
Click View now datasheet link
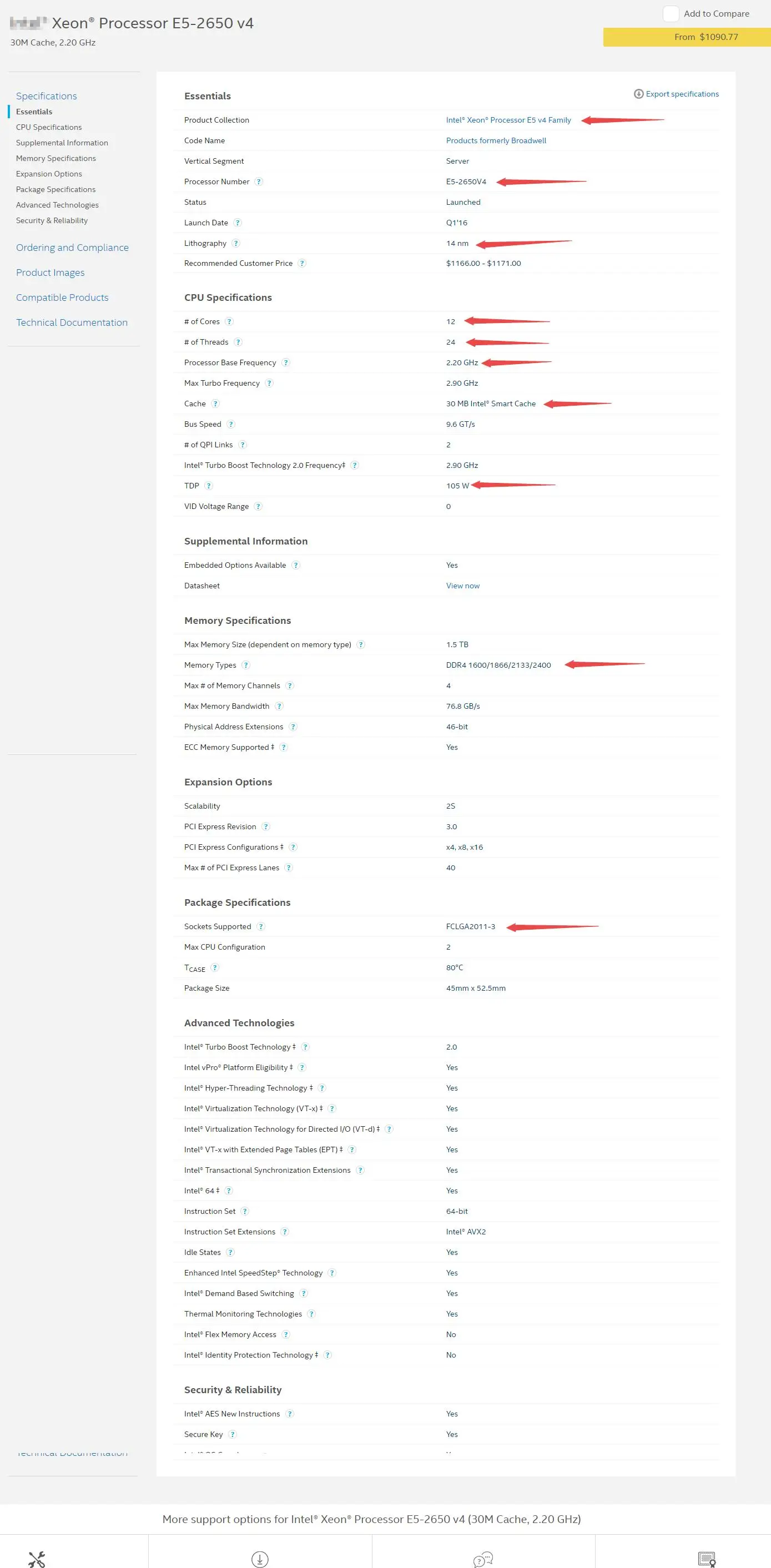click(462, 586)
